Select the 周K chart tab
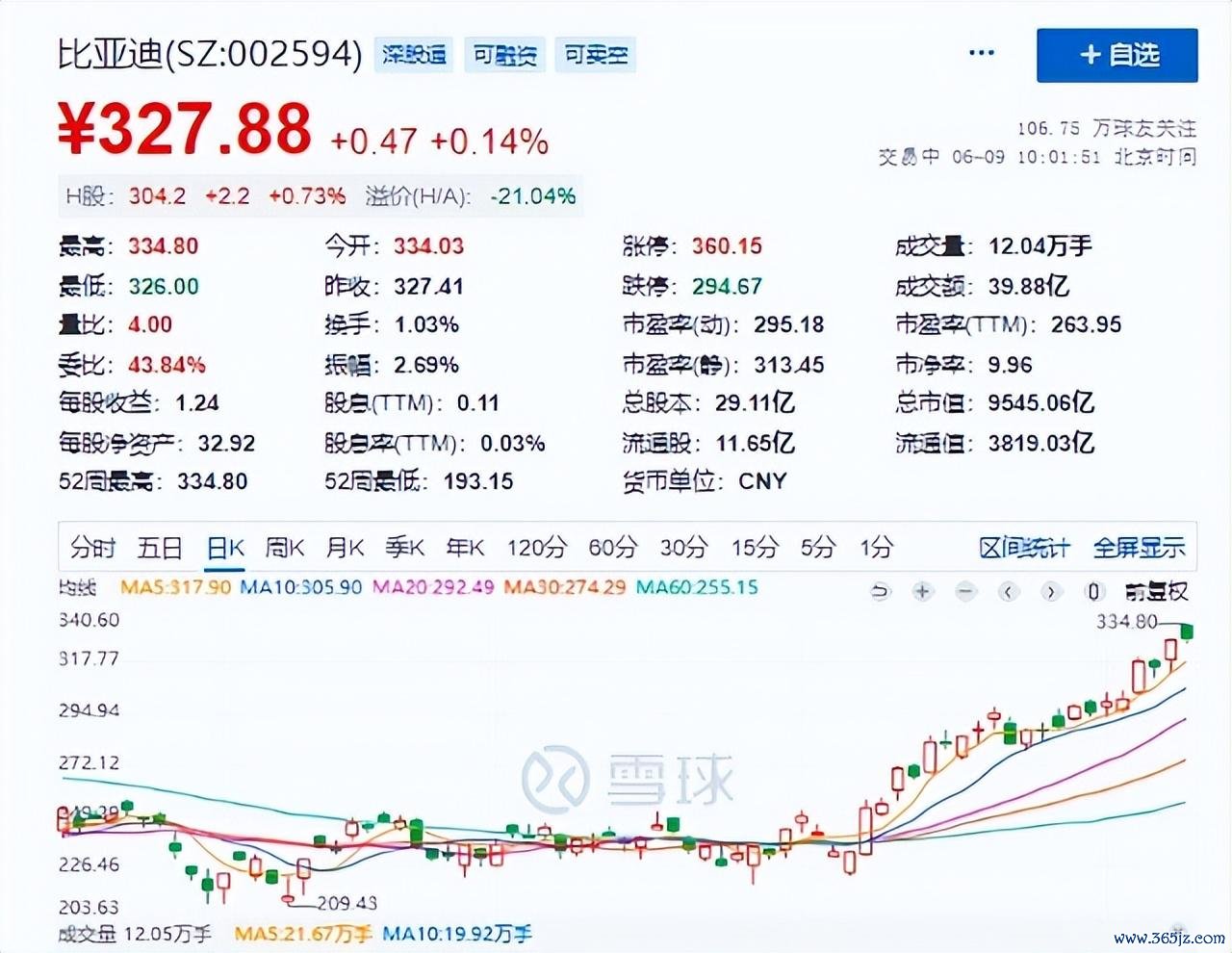Screen dimensions: 1232x953 coord(285,548)
